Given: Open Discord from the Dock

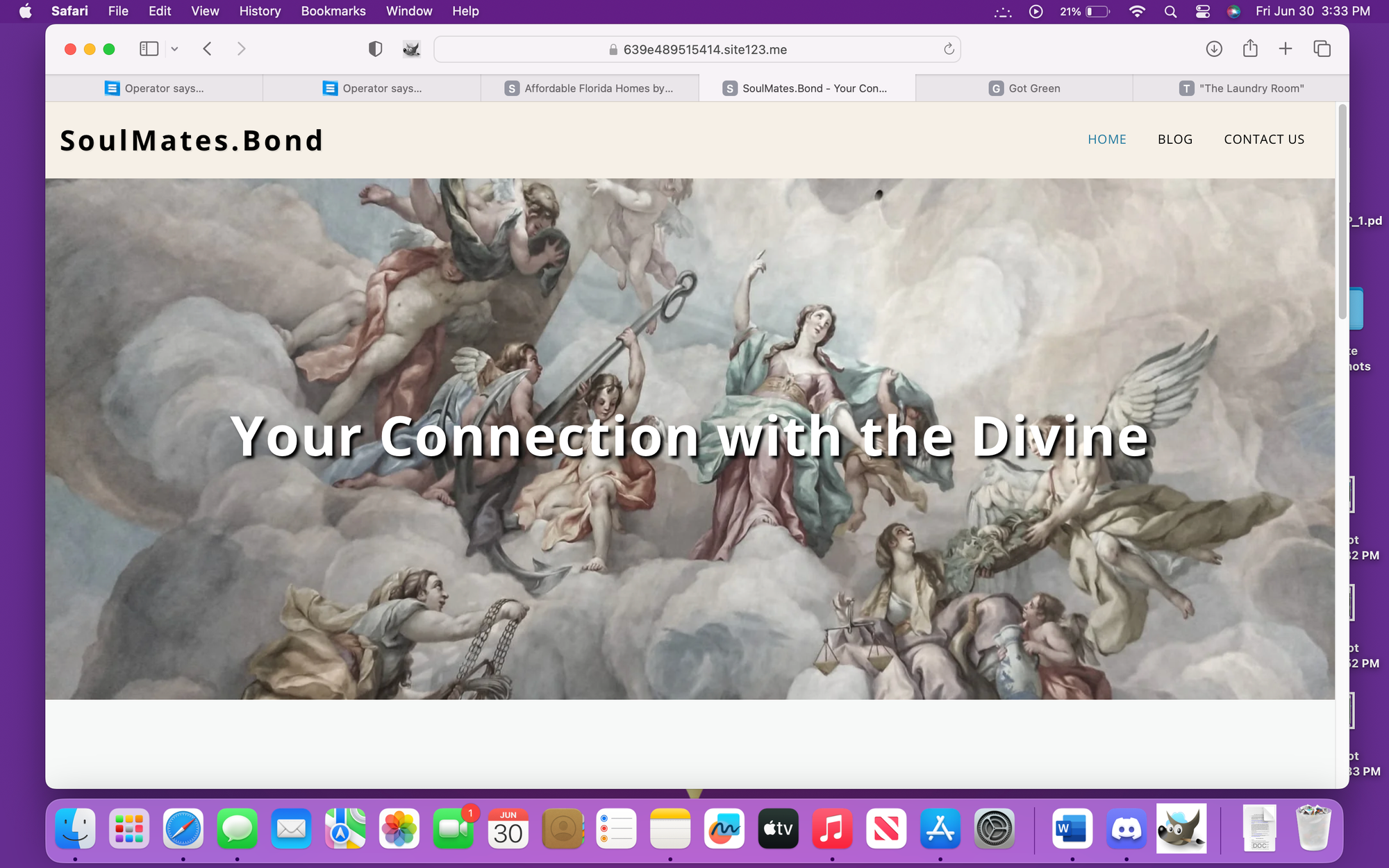Looking at the screenshot, I should tap(1126, 828).
